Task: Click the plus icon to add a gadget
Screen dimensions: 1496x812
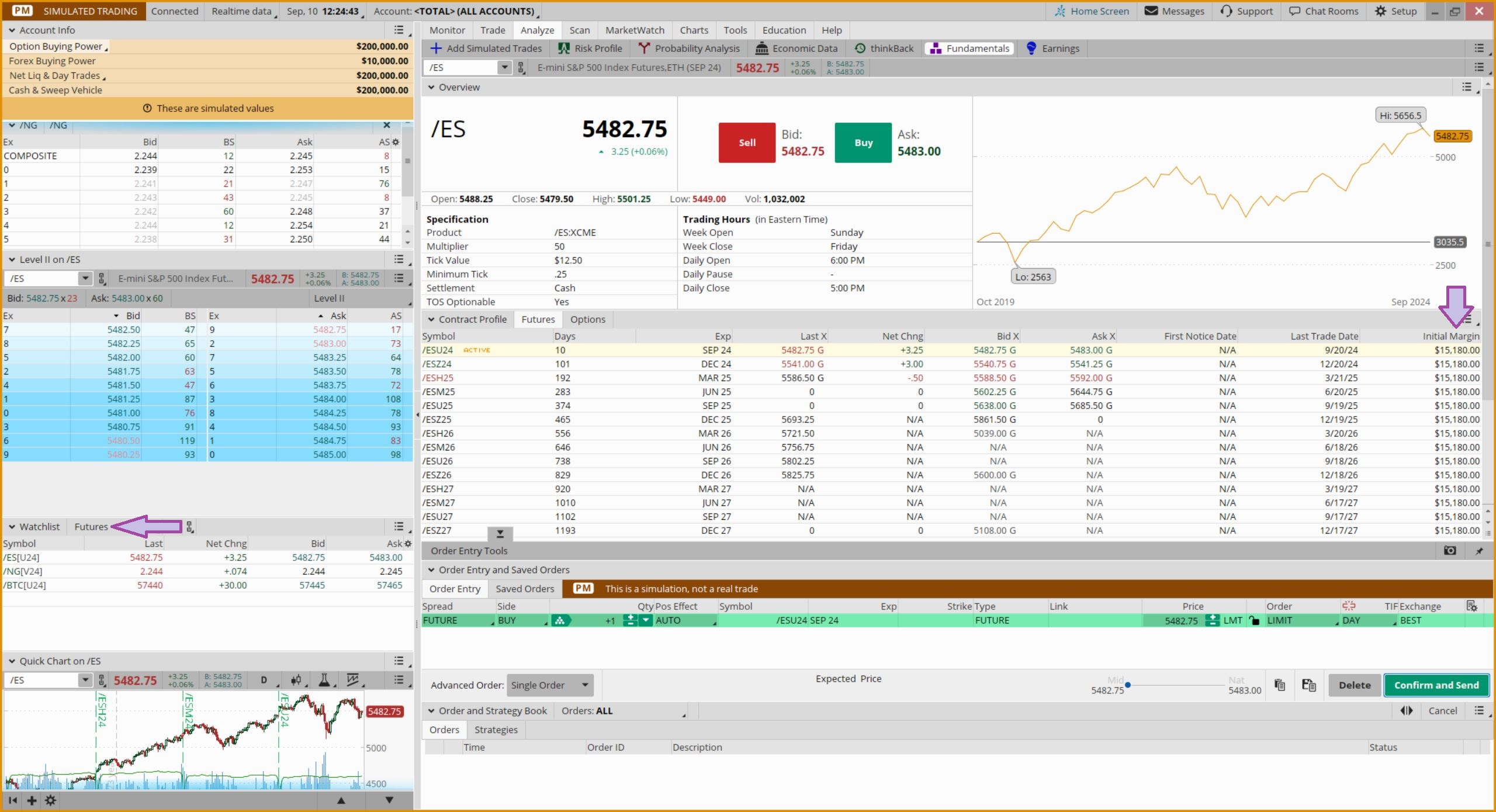Action: click(32, 800)
